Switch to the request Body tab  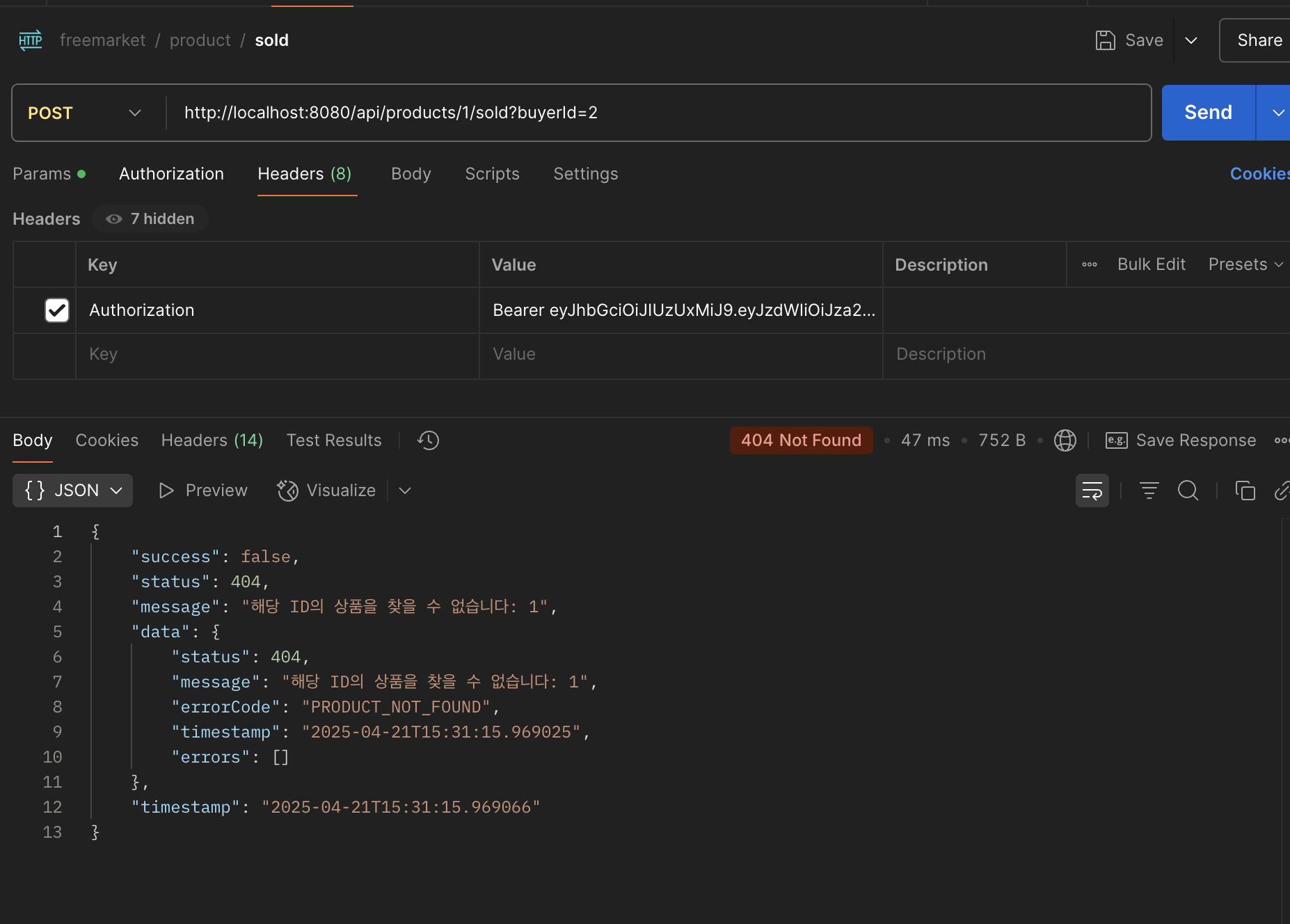pos(411,174)
